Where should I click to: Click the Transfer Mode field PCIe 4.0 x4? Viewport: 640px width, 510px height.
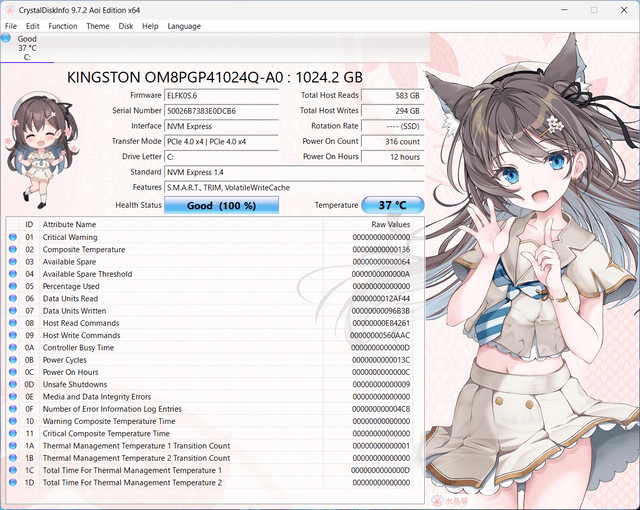221,142
